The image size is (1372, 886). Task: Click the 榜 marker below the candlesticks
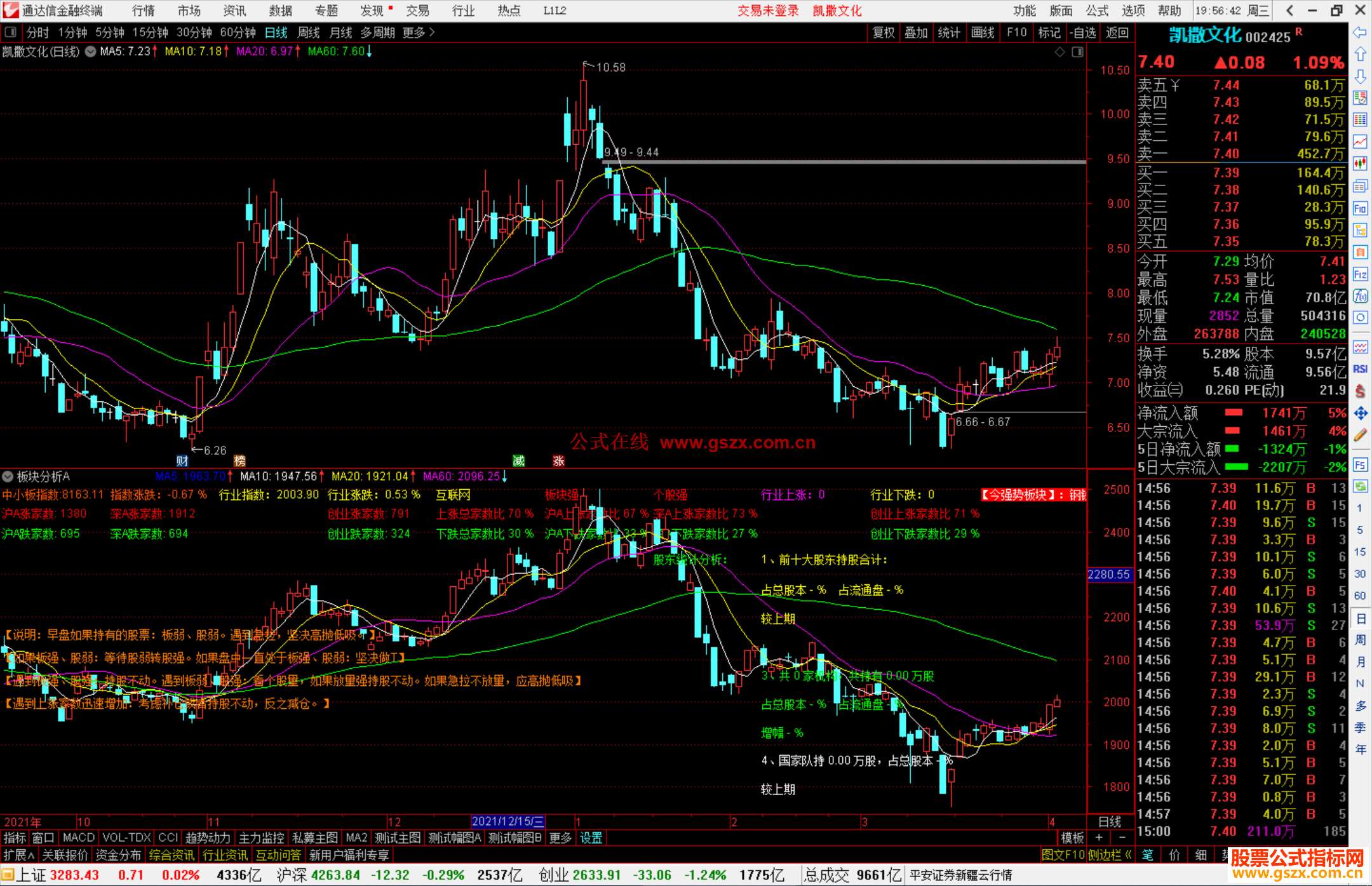pos(239,461)
